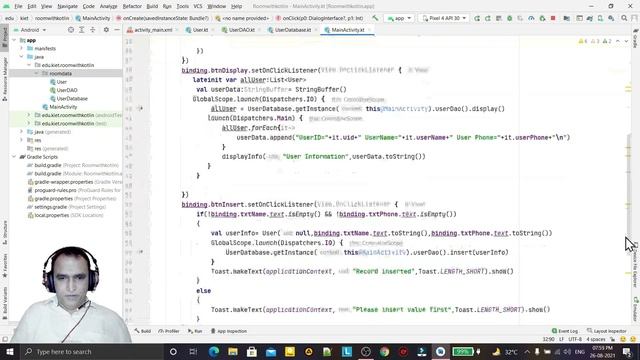
Task: Click the Search Everywhere magnifier icon
Action: [624, 18]
